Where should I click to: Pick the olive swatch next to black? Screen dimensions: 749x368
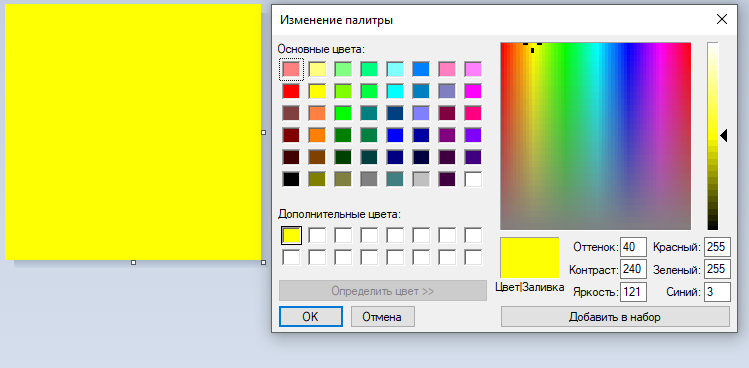click(317, 179)
